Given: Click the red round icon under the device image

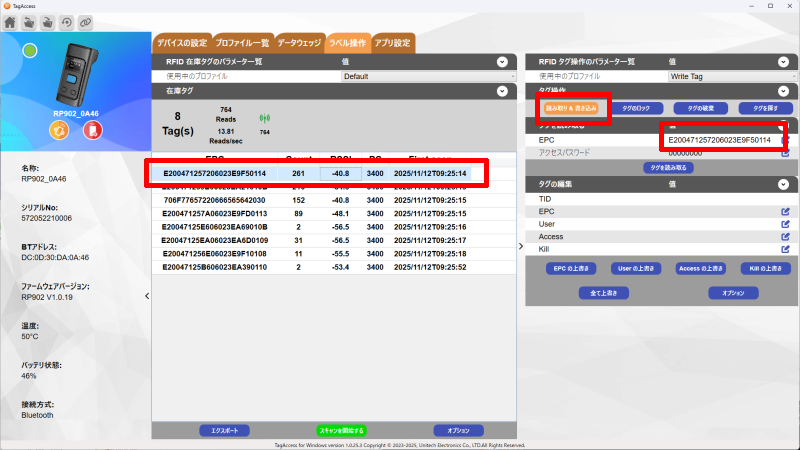Looking at the screenshot, I should pyautogui.click(x=92, y=131).
